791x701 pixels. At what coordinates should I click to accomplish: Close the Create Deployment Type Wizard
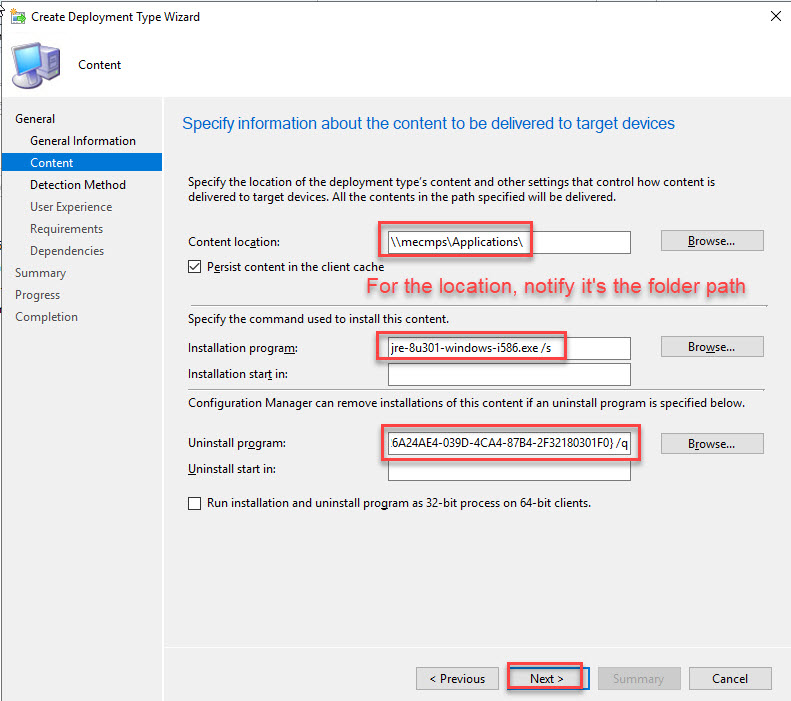pyautogui.click(x=776, y=17)
